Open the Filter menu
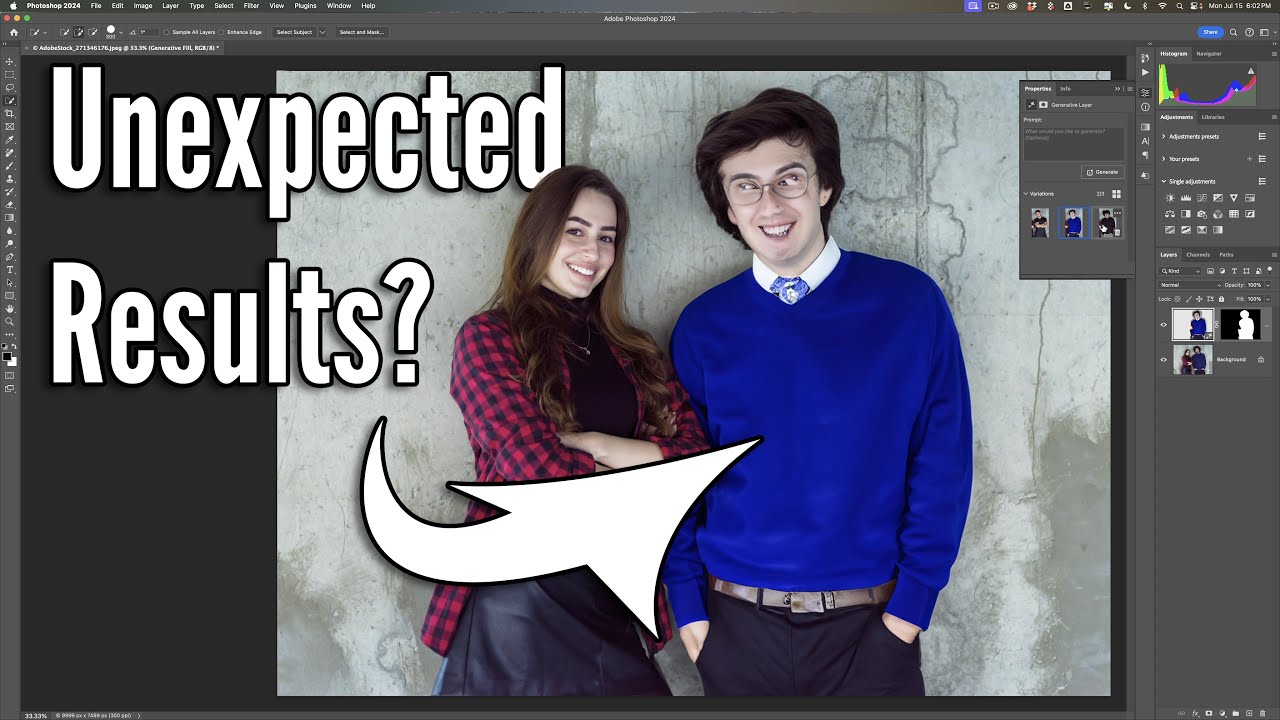Image resolution: width=1280 pixels, height=720 pixels. point(252,6)
